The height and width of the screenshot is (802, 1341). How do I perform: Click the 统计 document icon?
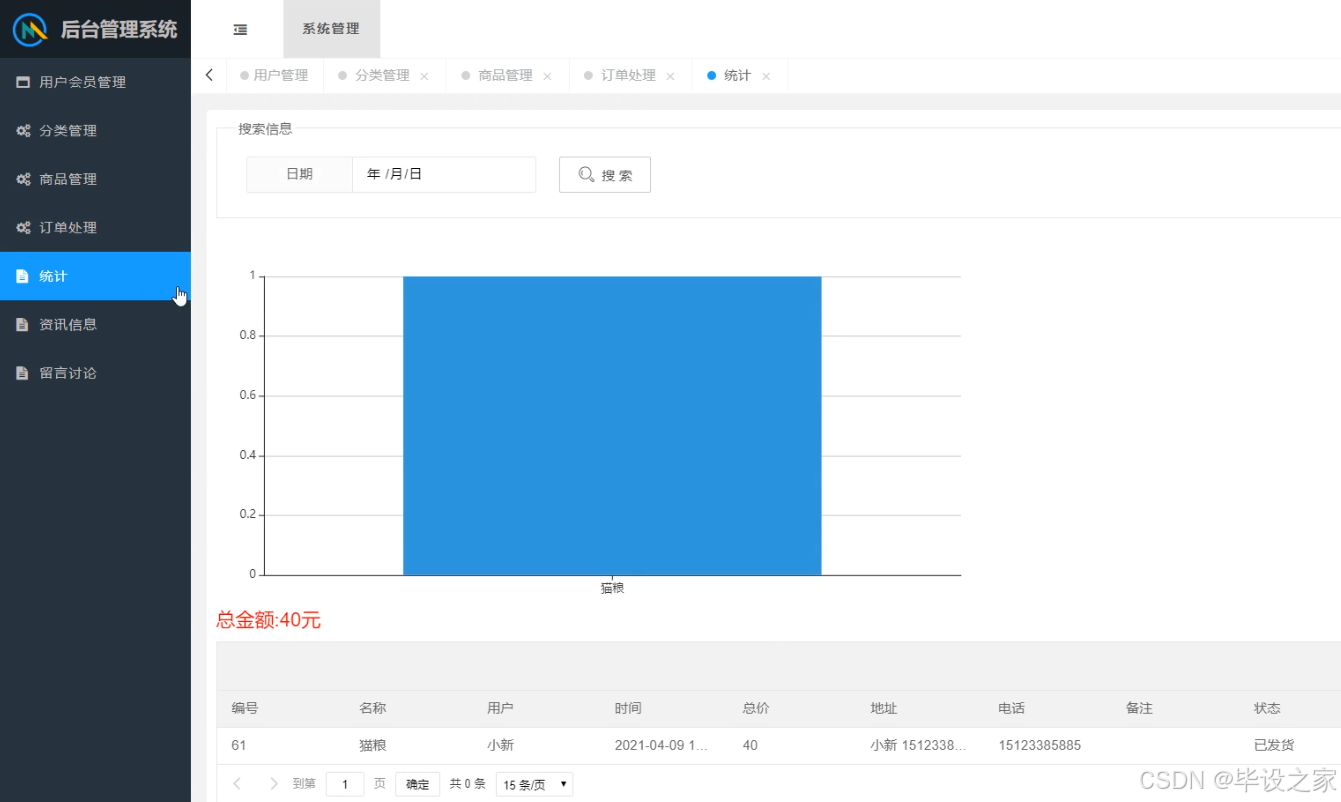click(x=25, y=276)
